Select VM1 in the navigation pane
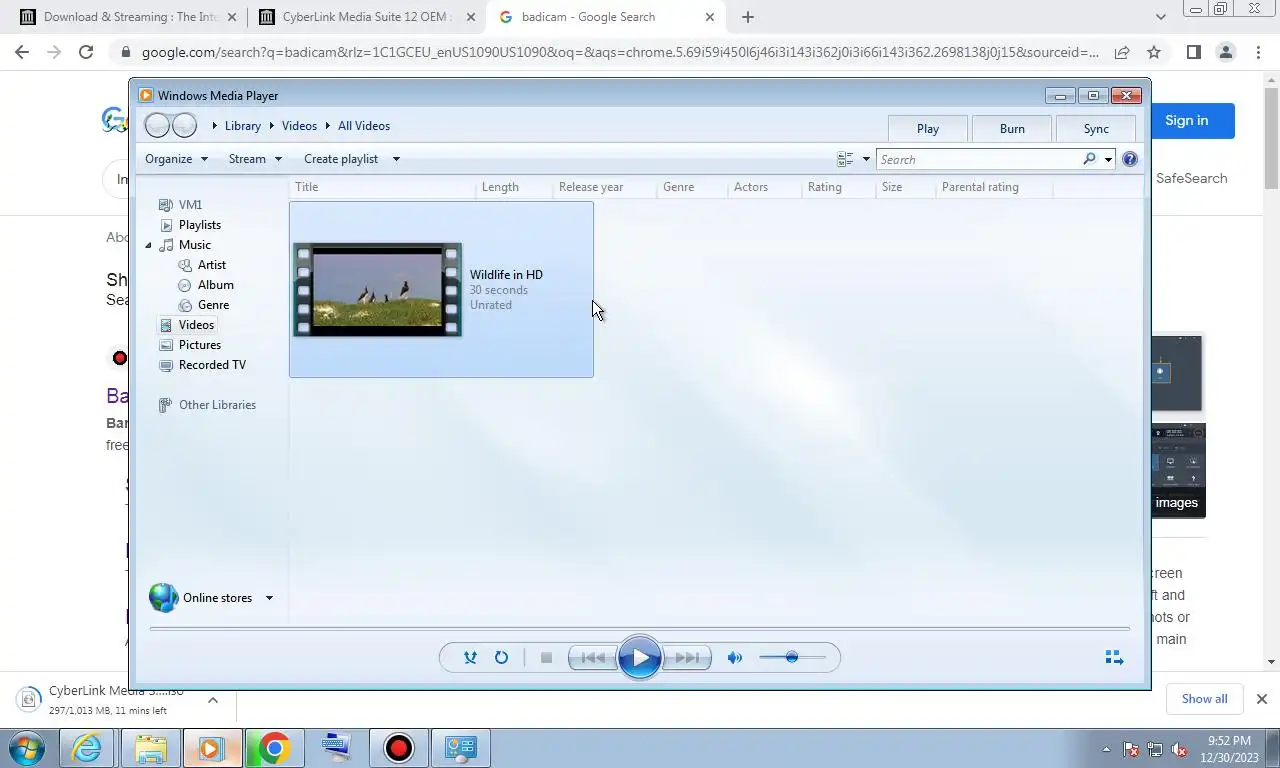1280x768 pixels. [190, 205]
